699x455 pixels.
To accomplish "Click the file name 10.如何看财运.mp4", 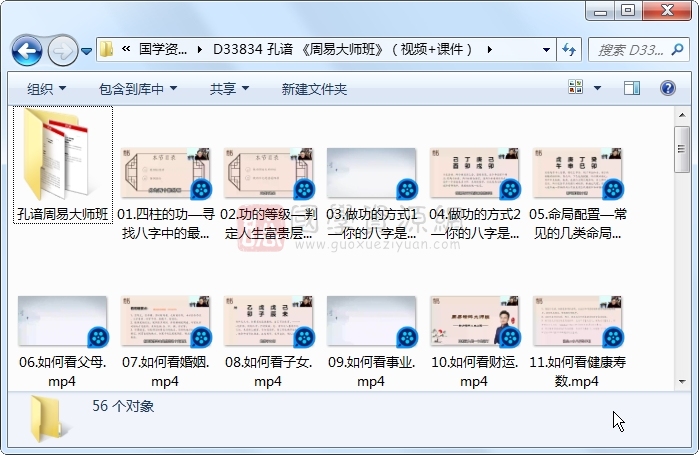I will pos(474,372).
